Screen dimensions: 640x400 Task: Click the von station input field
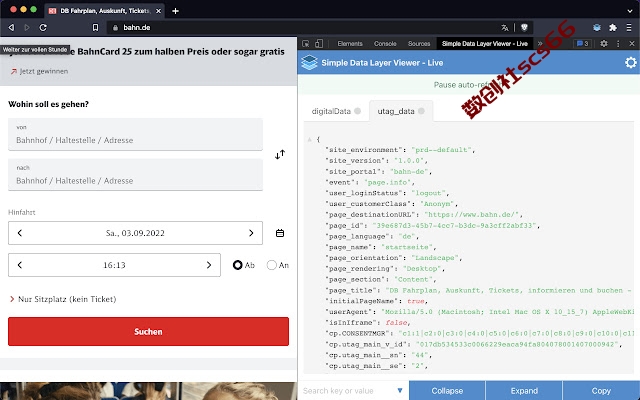click(x=135, y=134)
